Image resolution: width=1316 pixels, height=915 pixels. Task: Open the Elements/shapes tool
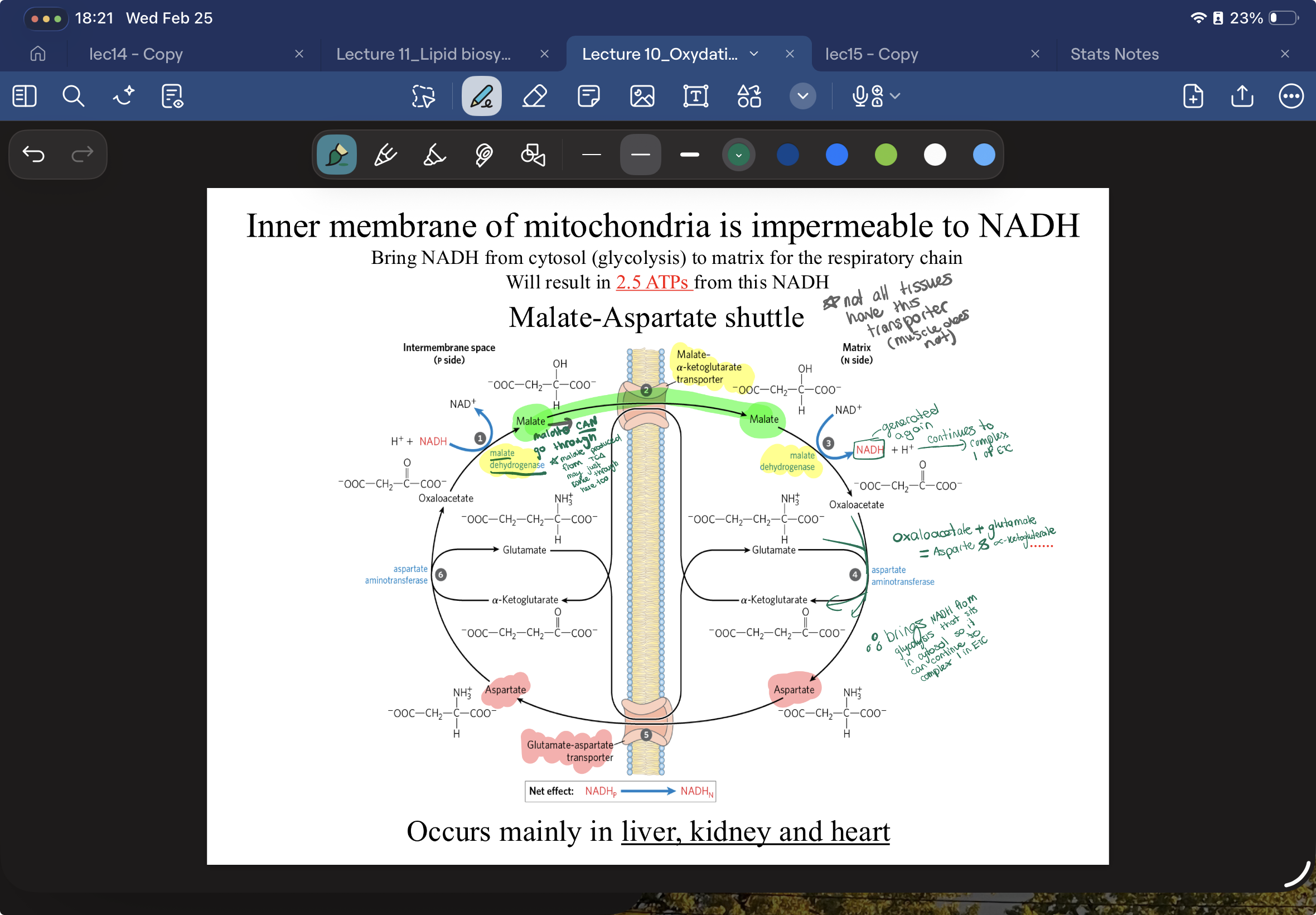pyautogui.click(x=748, y=96)
